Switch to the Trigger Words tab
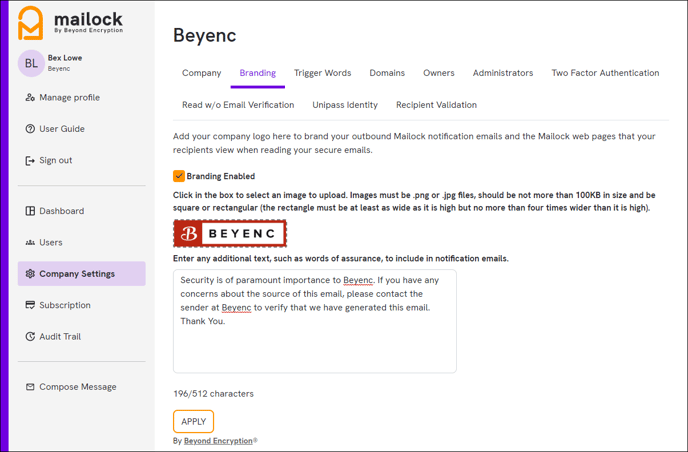Viewport: 688px width, 452px height. [322, 73]
